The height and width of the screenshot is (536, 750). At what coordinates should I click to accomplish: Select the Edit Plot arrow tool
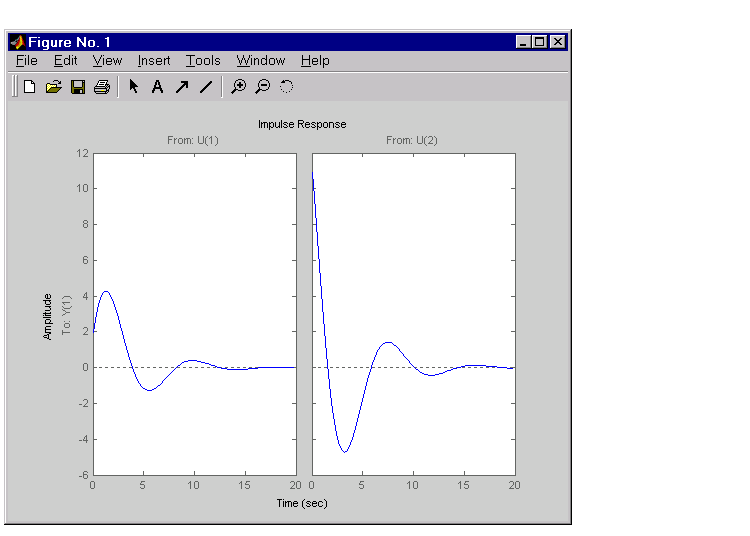point(133,87)
